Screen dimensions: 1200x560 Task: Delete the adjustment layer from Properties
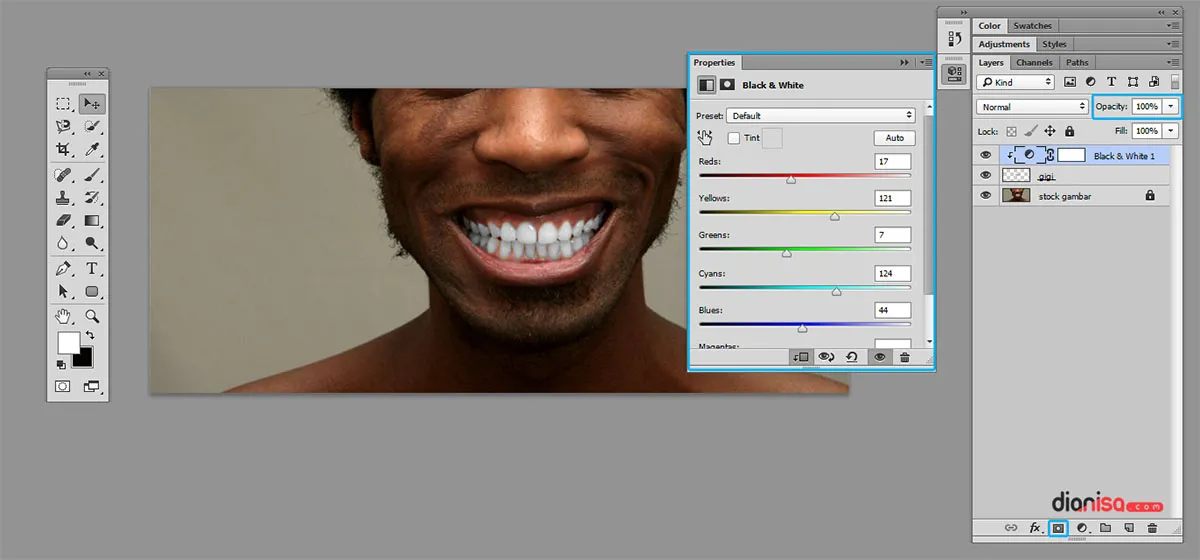905,356
